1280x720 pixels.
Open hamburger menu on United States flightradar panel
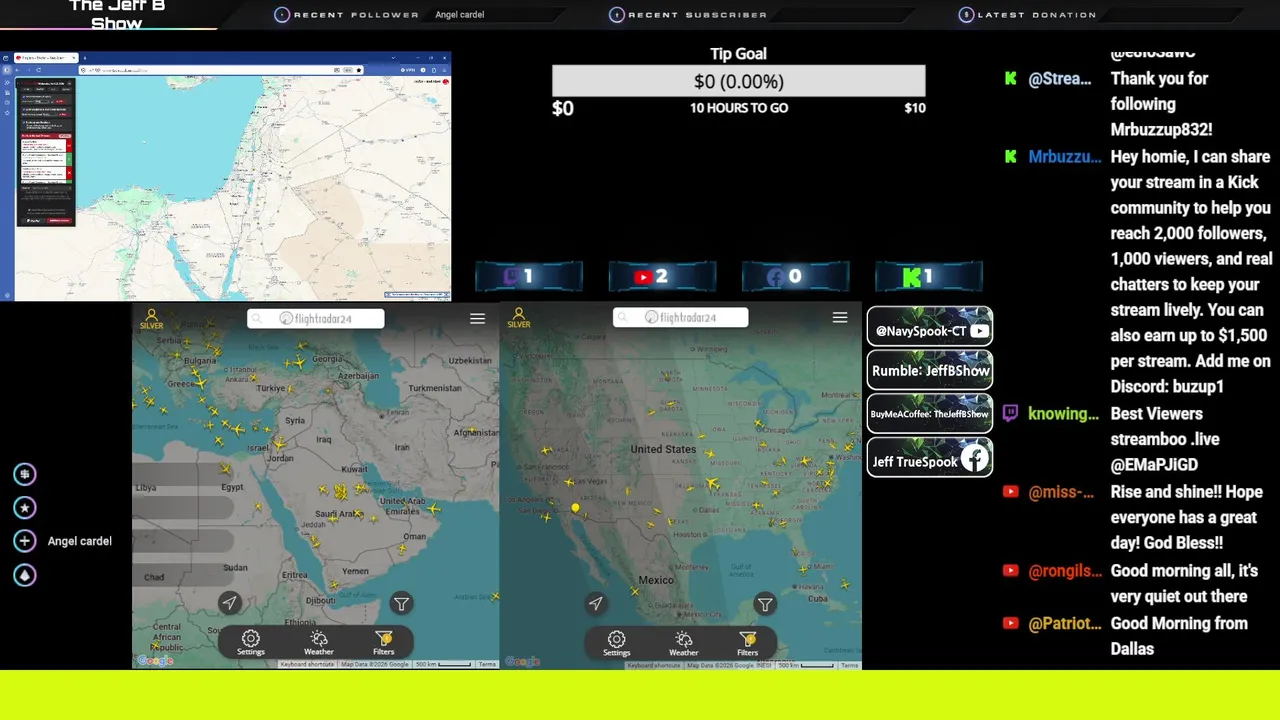click(840, 317)
